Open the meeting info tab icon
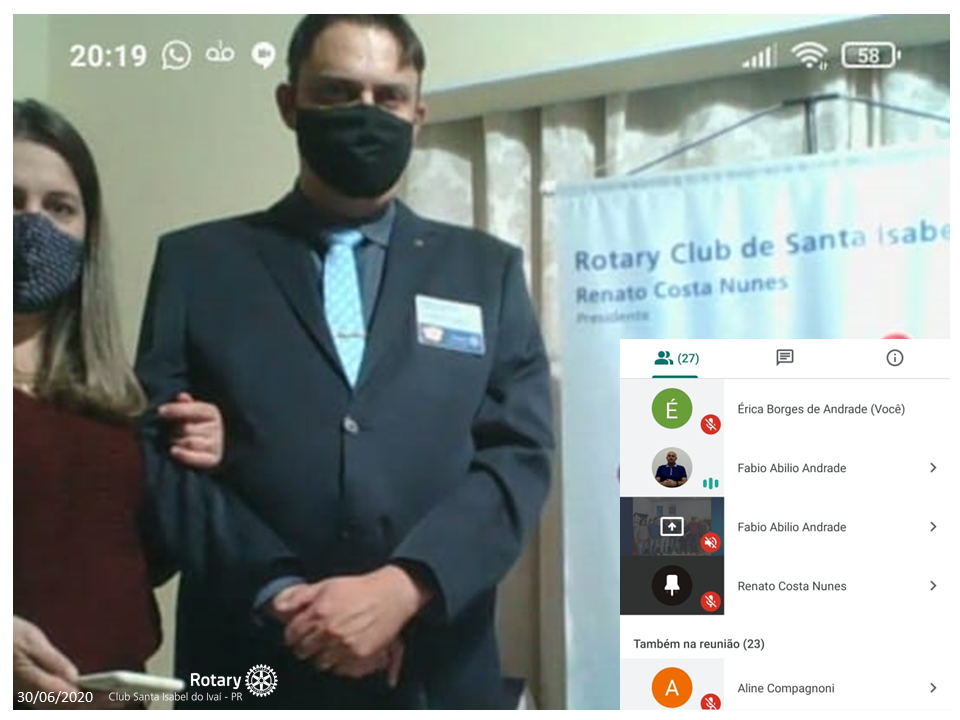 pos(895,358)
